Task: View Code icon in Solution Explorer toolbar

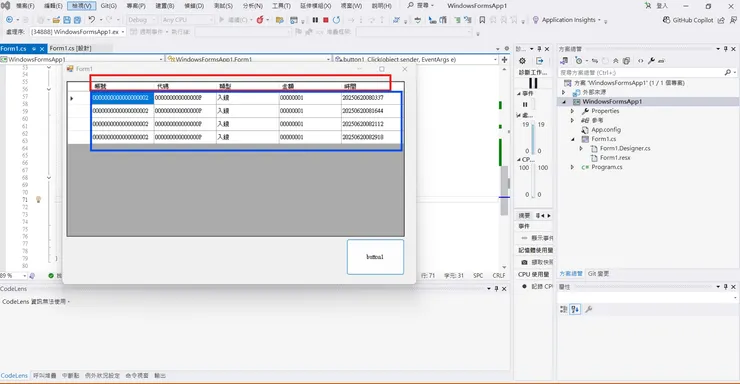Action: 640,61
